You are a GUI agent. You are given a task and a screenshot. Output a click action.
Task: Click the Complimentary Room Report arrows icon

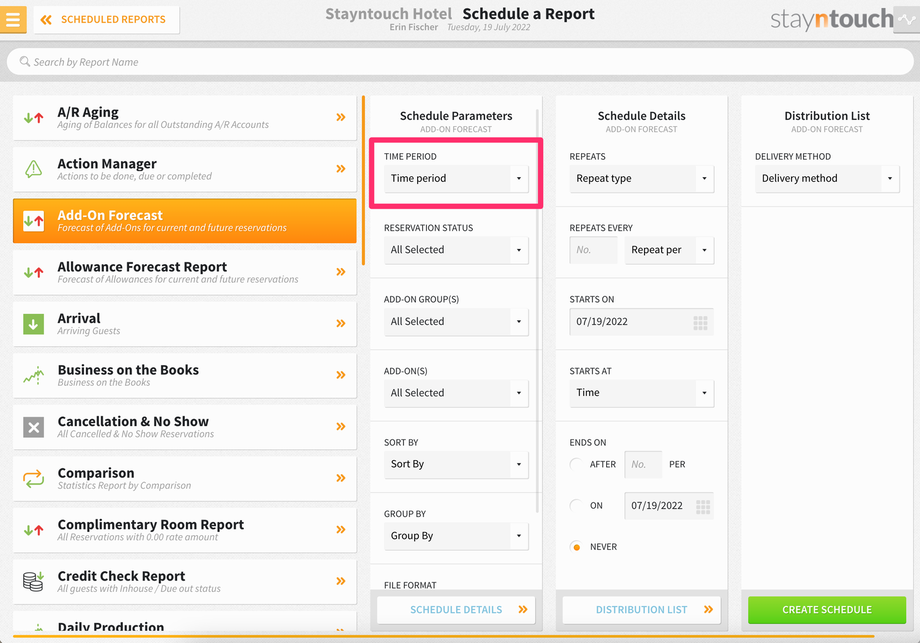(x=33, y=530)
